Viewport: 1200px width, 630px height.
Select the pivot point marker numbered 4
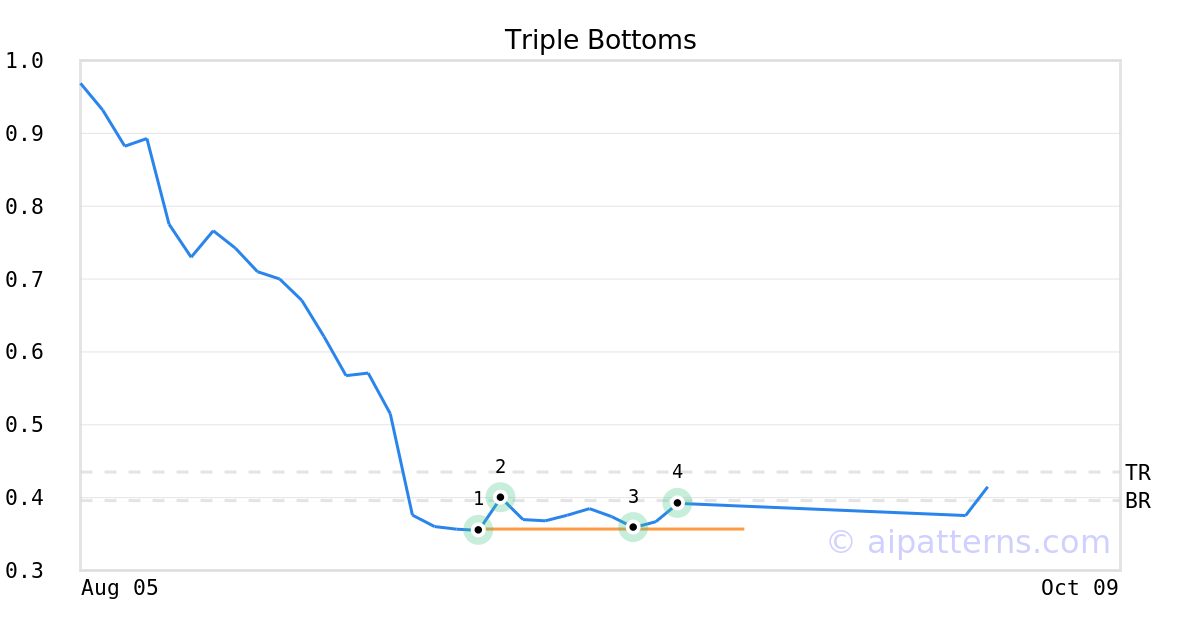pos(677,503)
